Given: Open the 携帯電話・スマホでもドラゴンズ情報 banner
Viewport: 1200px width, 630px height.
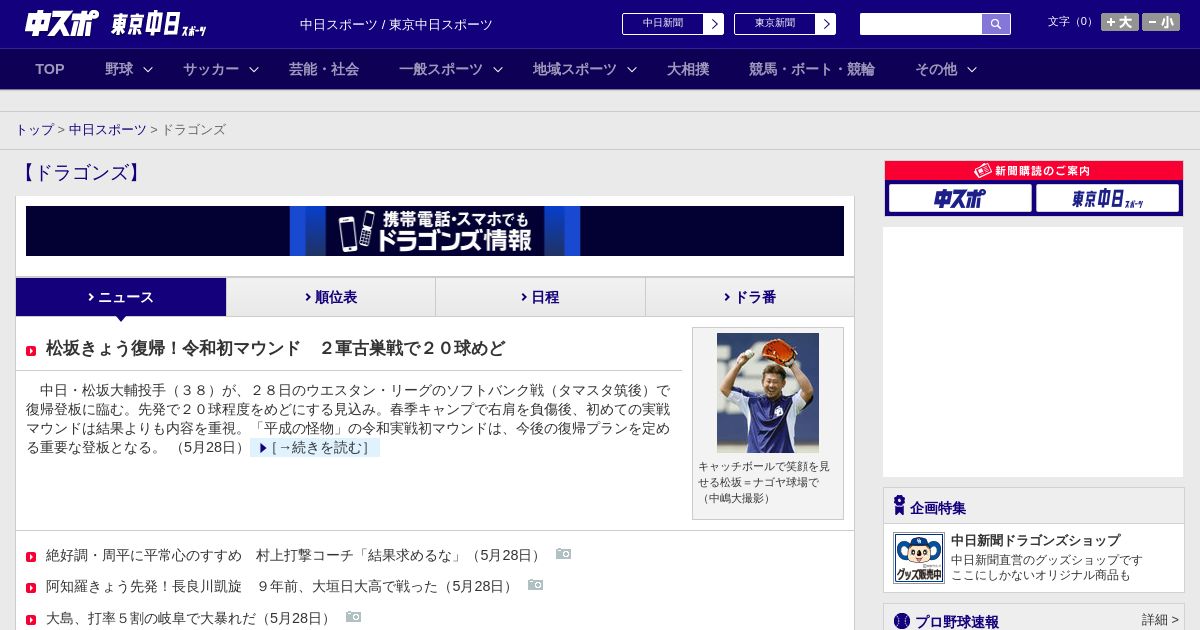Looking at the screenshot, I should 435,231.
